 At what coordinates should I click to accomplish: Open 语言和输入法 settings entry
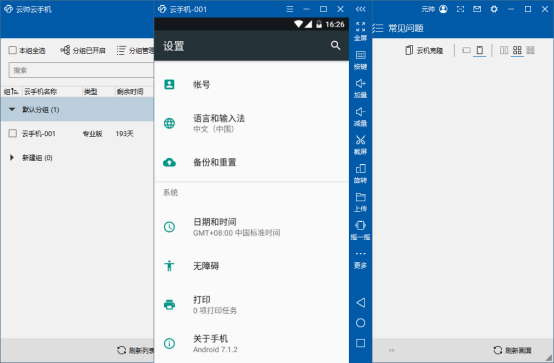click(252, 123)
